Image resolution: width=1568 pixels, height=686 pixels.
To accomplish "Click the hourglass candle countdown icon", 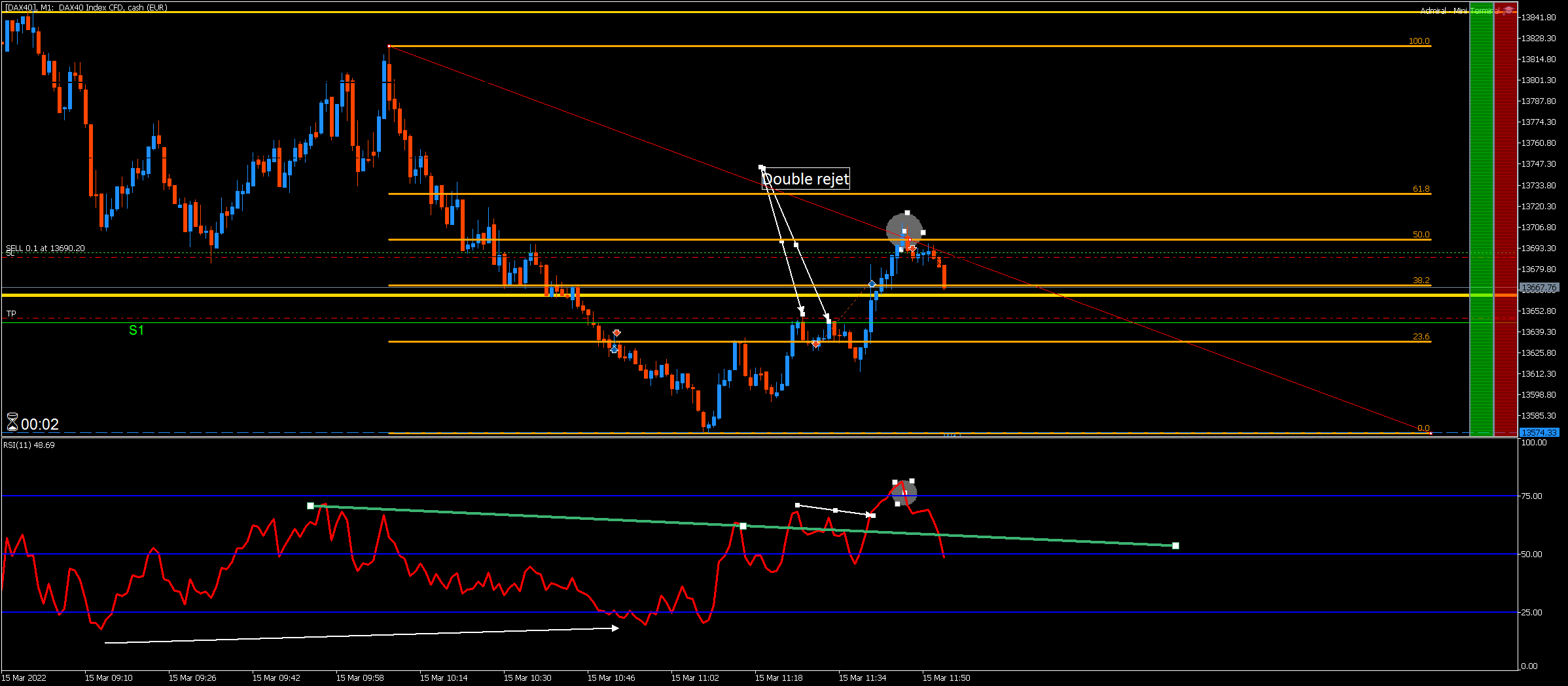I will tap(12, 422).
